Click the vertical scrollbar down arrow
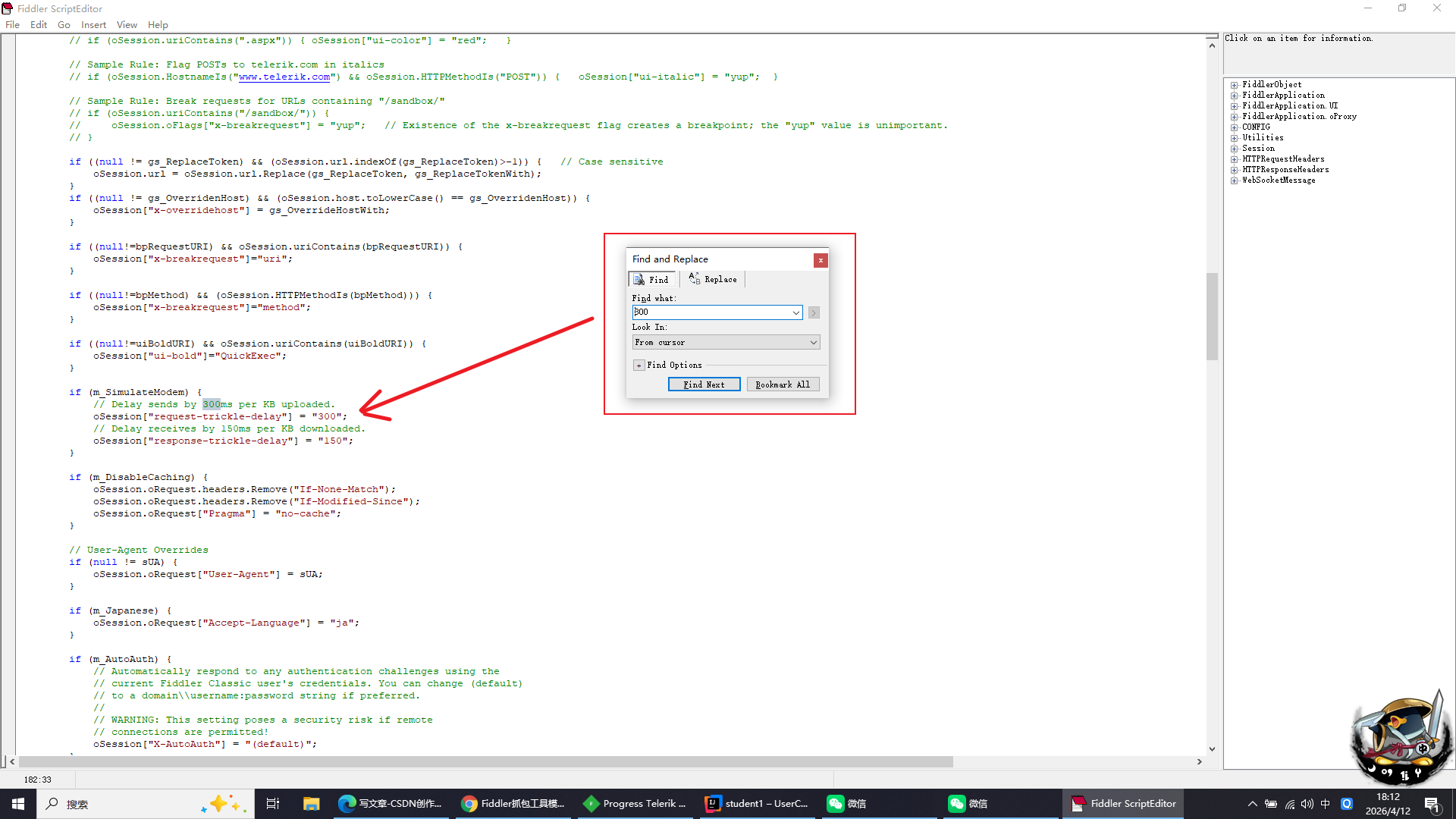The width and height of the screenshot is (1456, 819). click(1212, 748)
